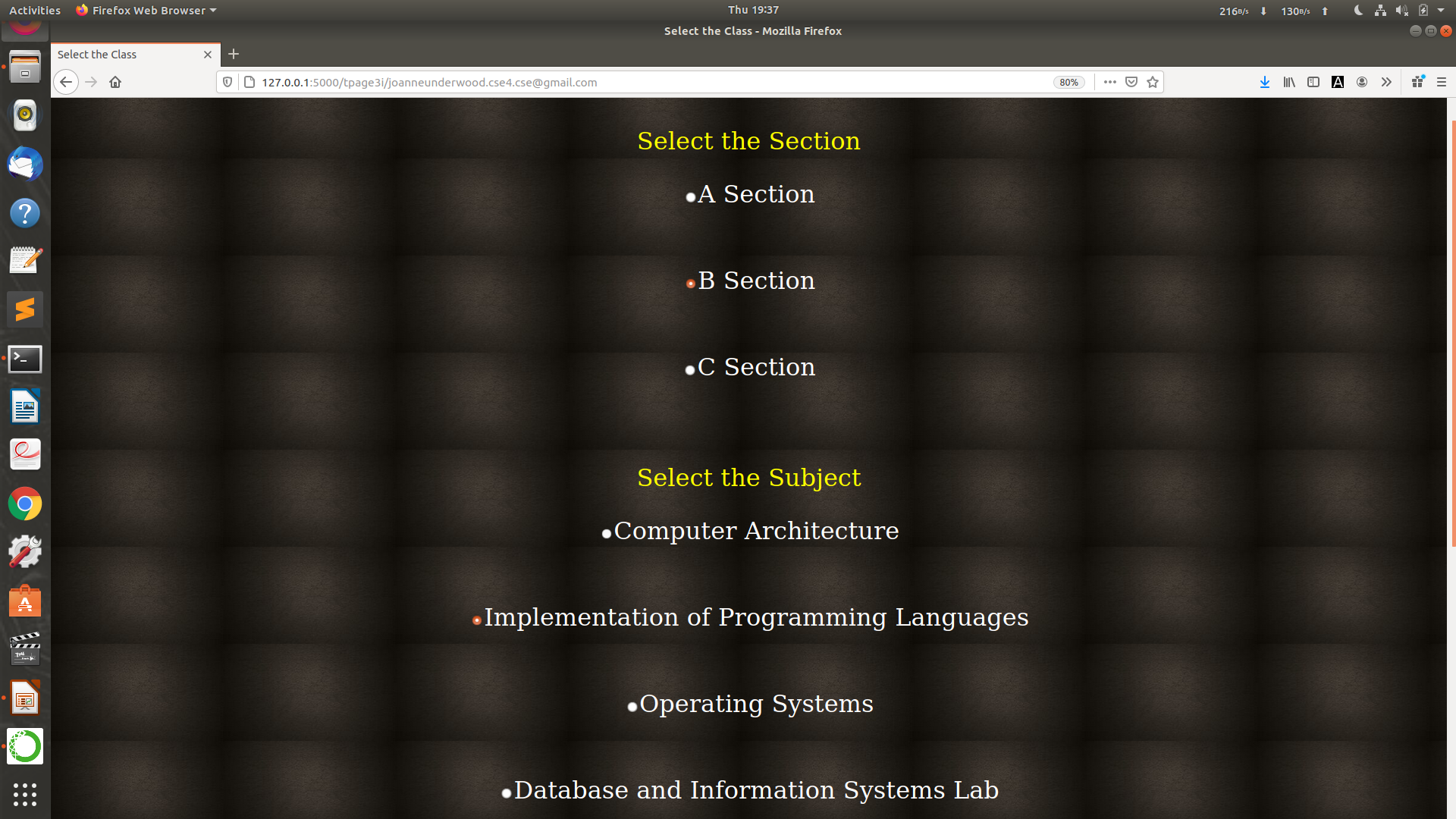Go back with the back arrow
The width and height of the screenshot is (1456, 819).
click(66, 82)
